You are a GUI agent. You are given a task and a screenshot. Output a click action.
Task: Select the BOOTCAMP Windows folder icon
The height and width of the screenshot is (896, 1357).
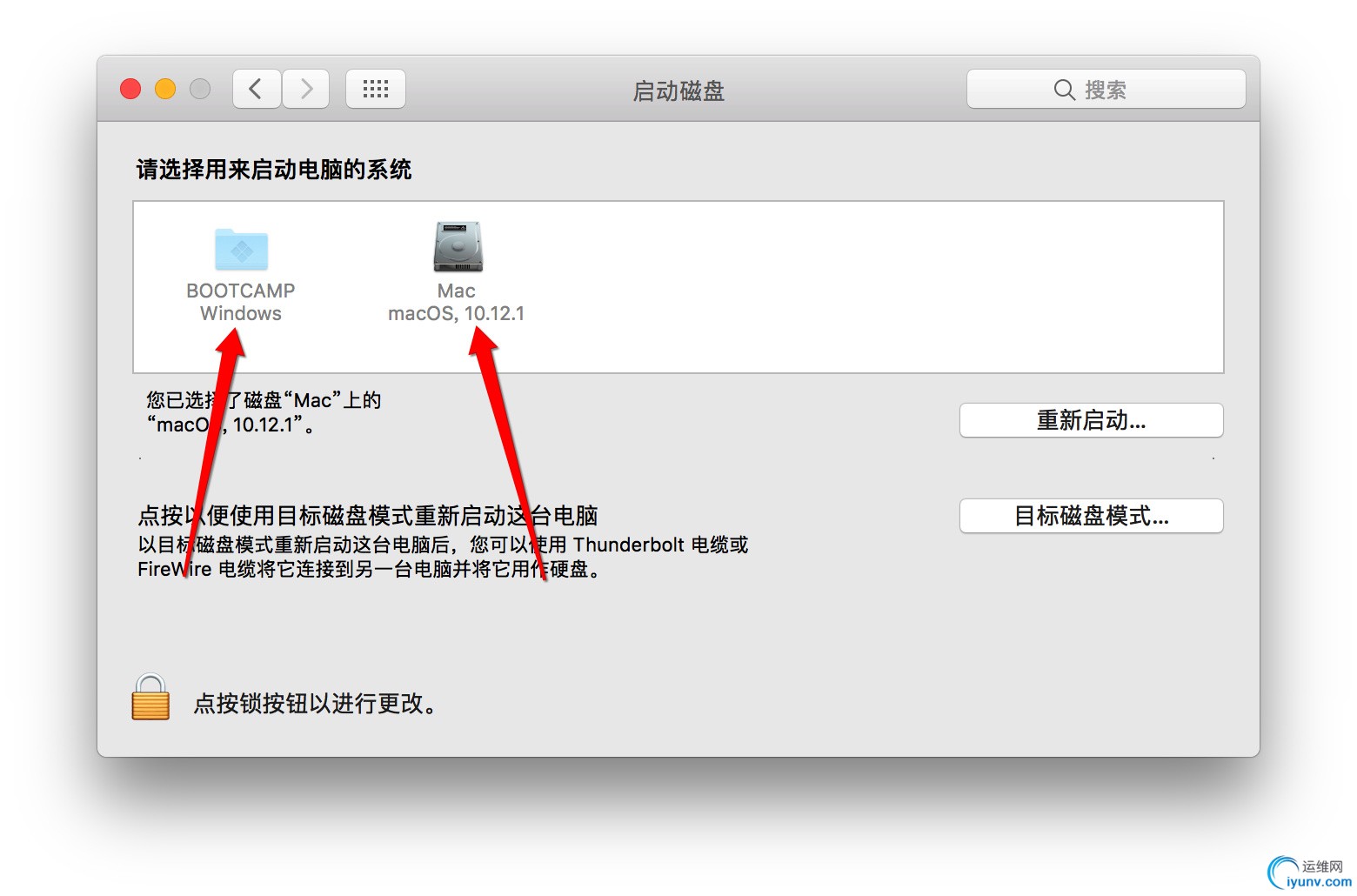point(241,250)
